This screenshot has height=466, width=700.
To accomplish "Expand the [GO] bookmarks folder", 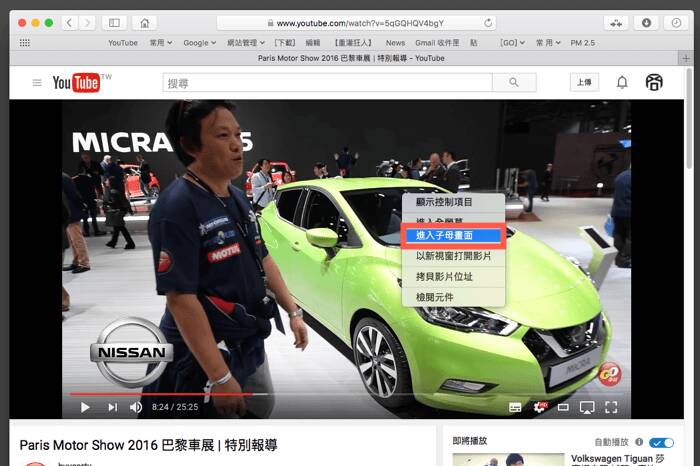I will [512, 43].
